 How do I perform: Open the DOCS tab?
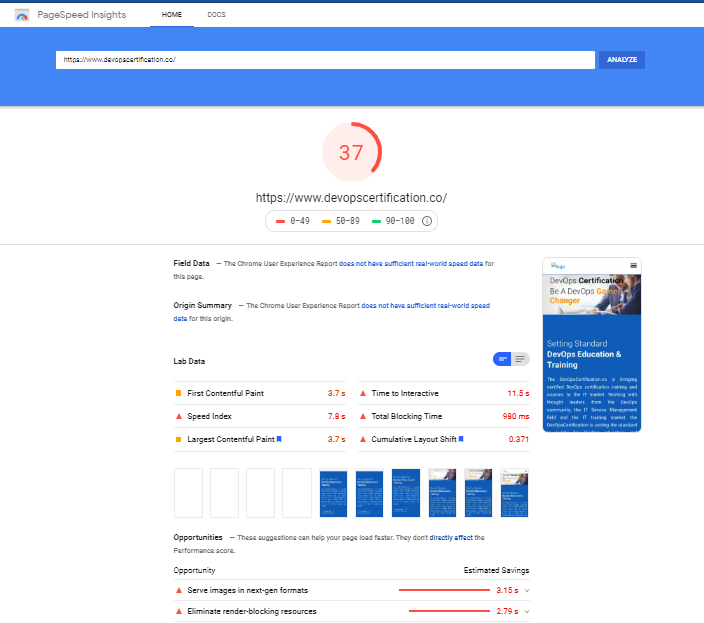216,15
